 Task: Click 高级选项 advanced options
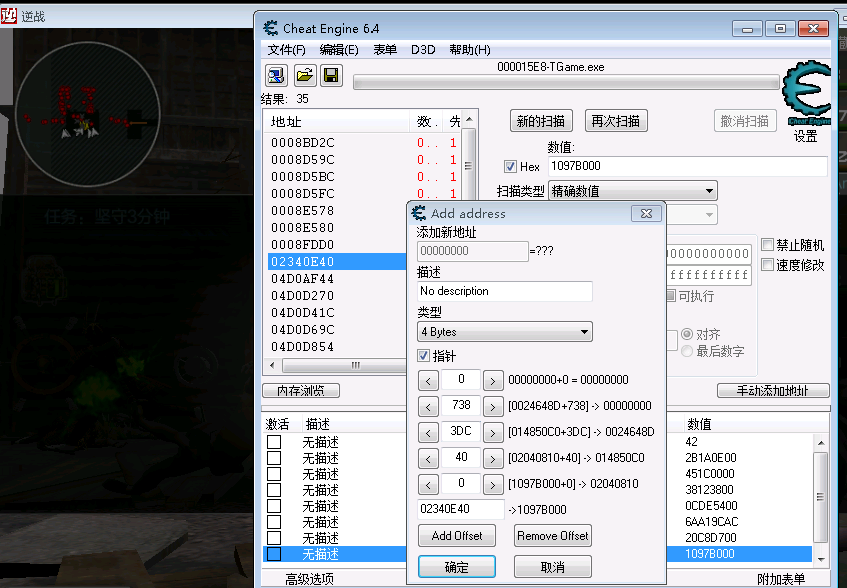[309, 579]
